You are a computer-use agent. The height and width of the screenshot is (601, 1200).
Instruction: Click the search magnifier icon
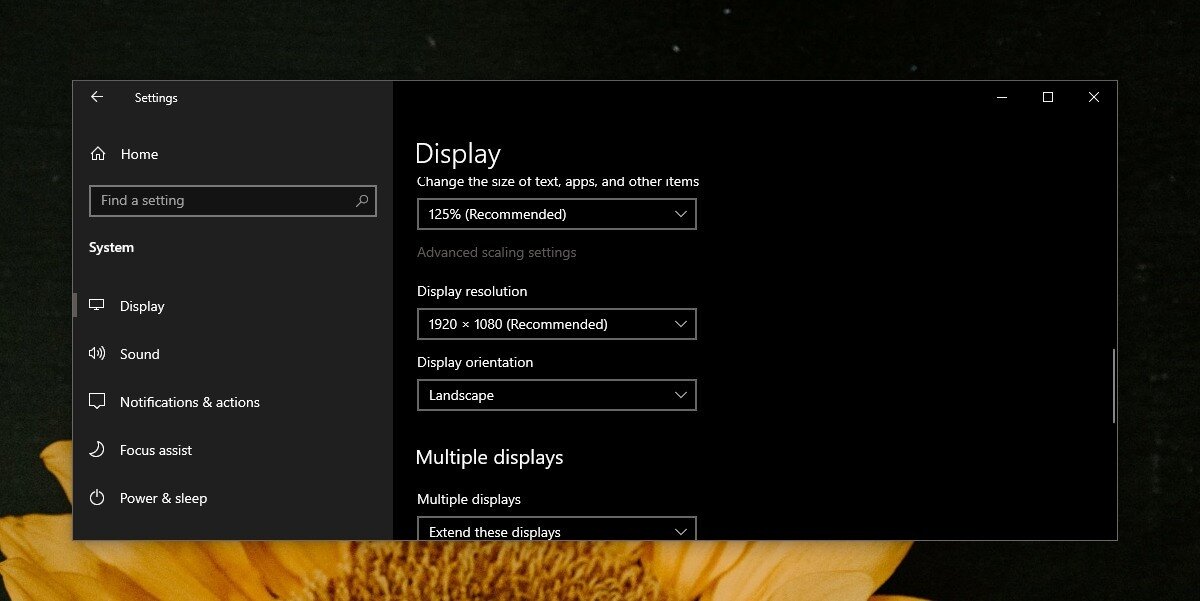coord(361,200)
